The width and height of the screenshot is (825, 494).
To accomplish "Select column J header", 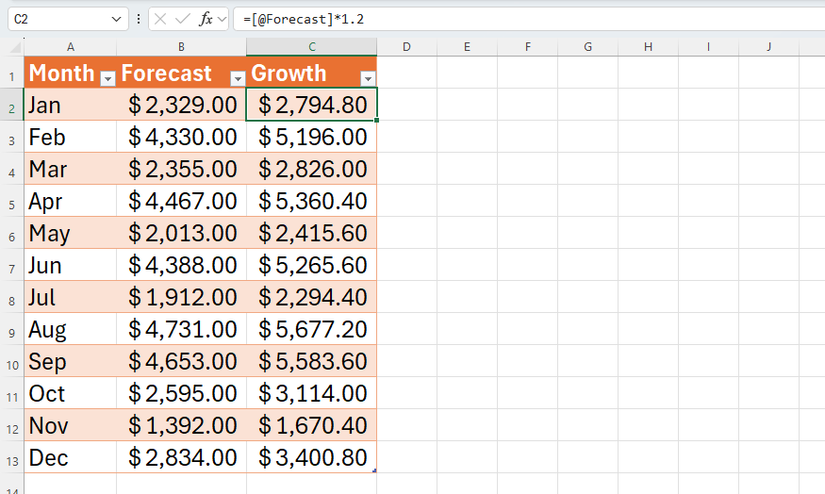I will pos(769,47).
